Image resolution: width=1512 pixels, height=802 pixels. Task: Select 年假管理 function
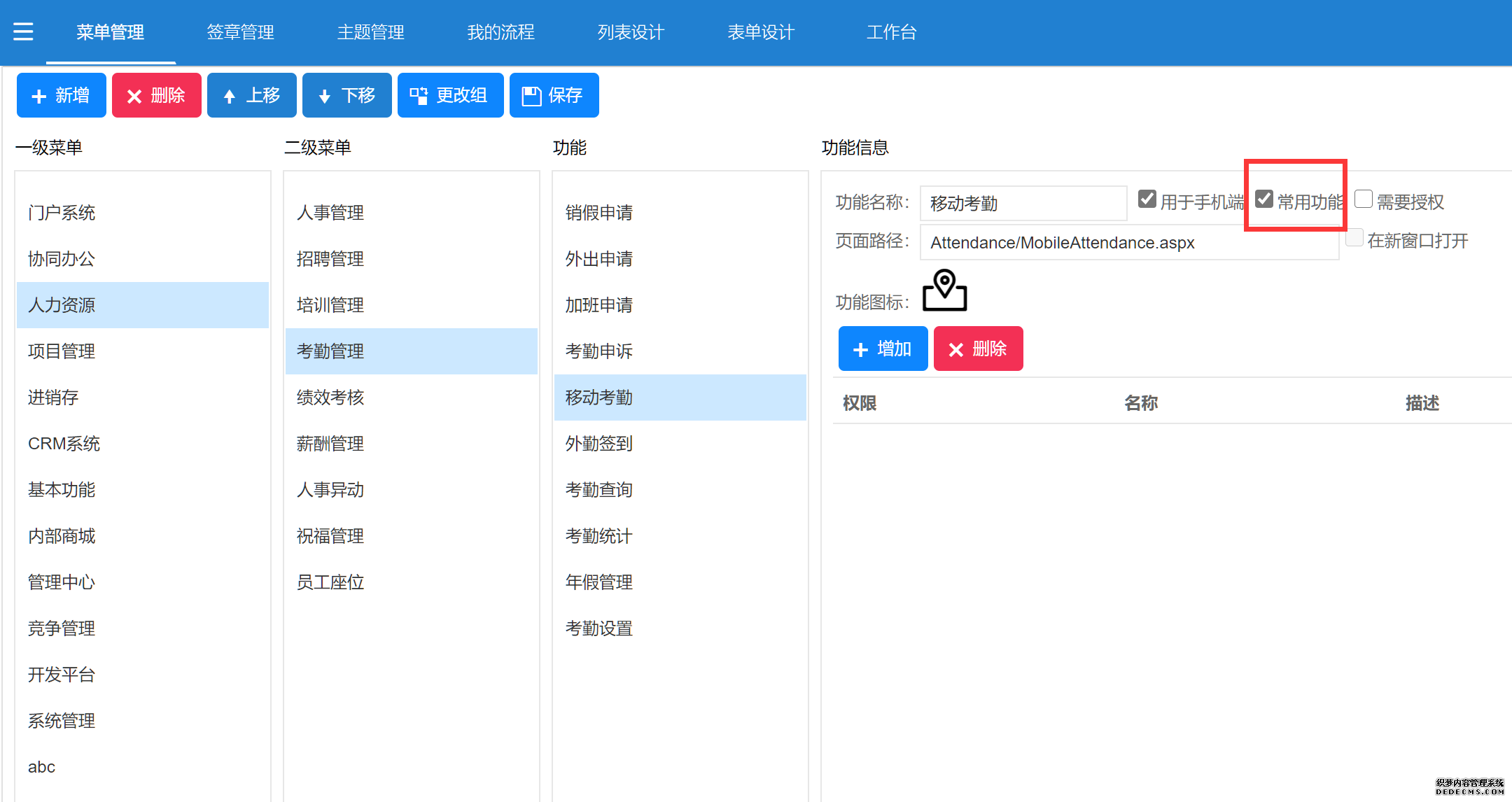[680, 582]
